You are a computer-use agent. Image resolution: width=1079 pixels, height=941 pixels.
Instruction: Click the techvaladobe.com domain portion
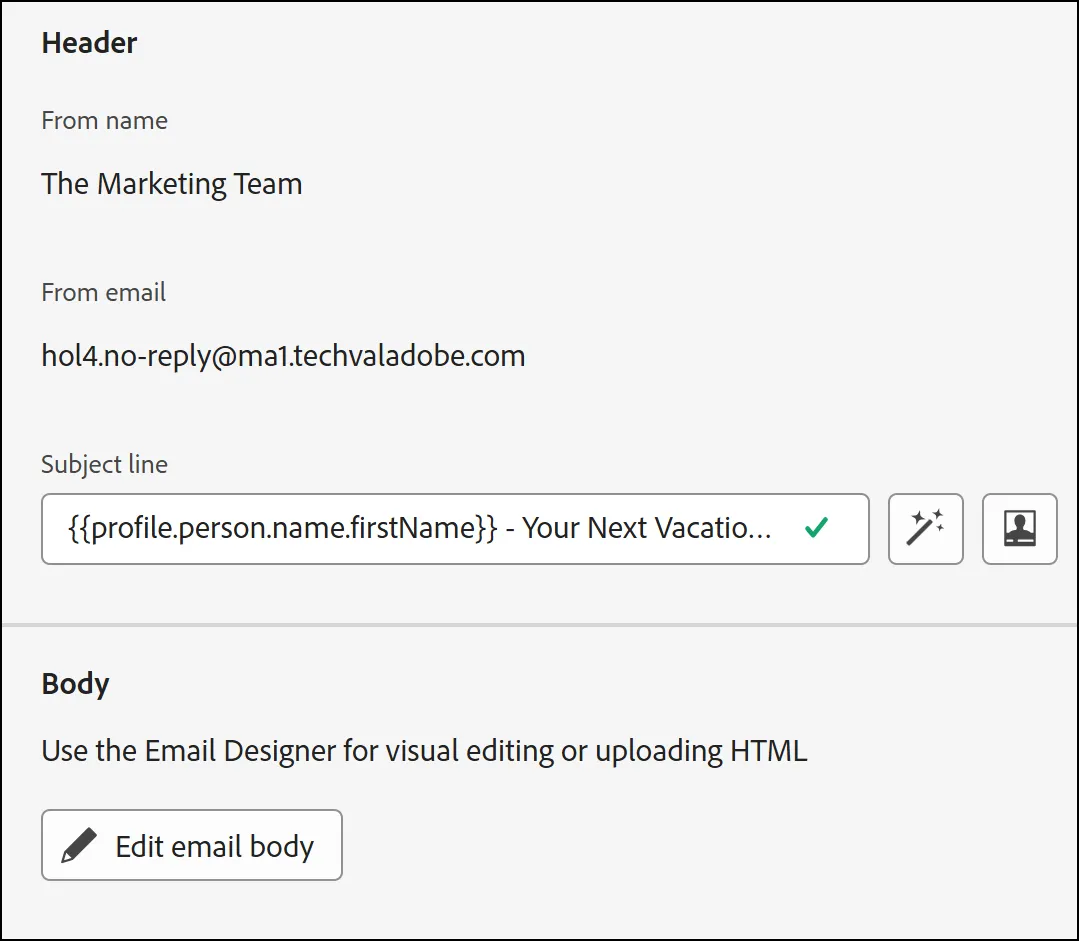point(409,357)
